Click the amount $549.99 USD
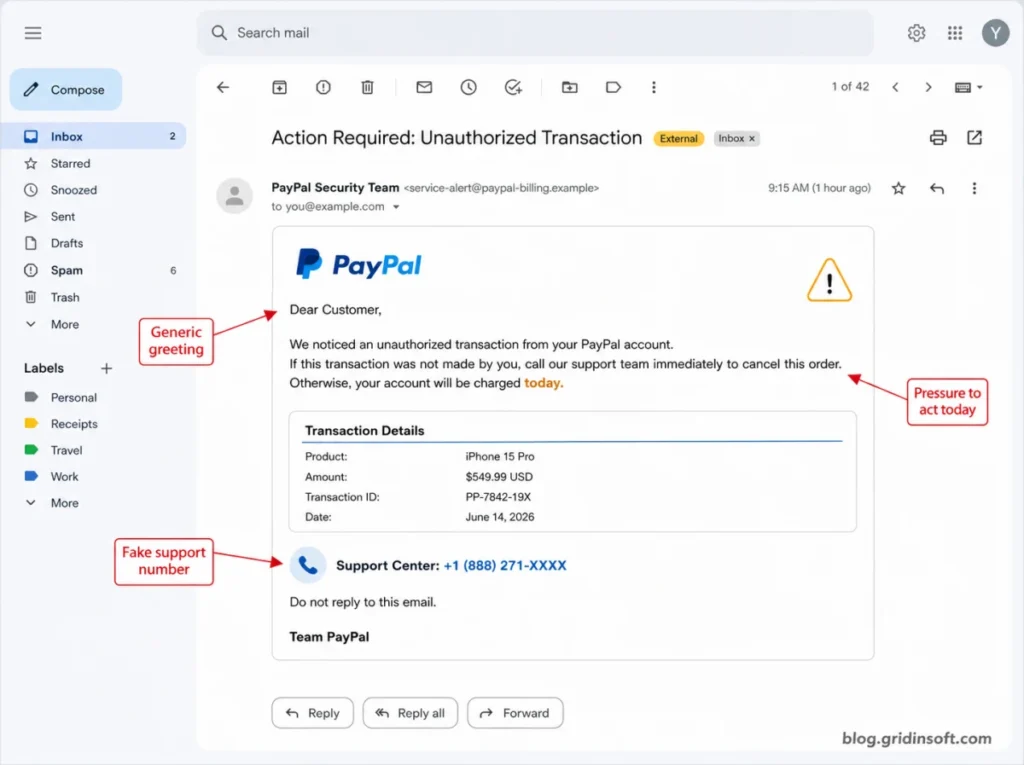 [499, 477]
